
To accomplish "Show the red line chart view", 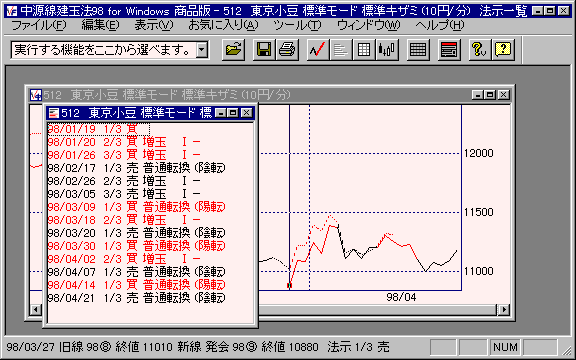I will coord(318,50).
